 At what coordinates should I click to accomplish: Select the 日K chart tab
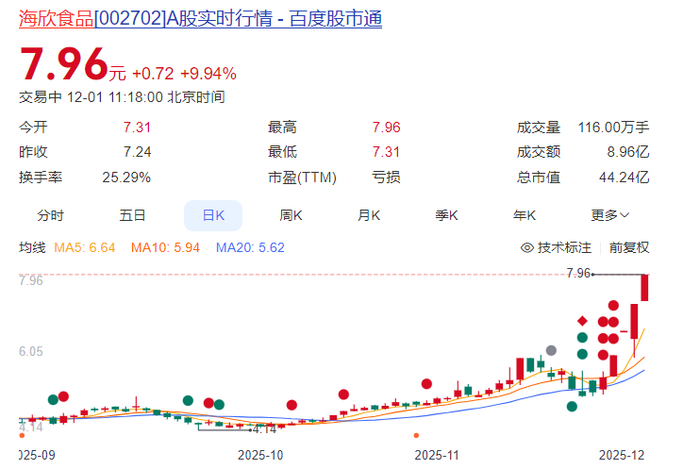tap(213, 216)
